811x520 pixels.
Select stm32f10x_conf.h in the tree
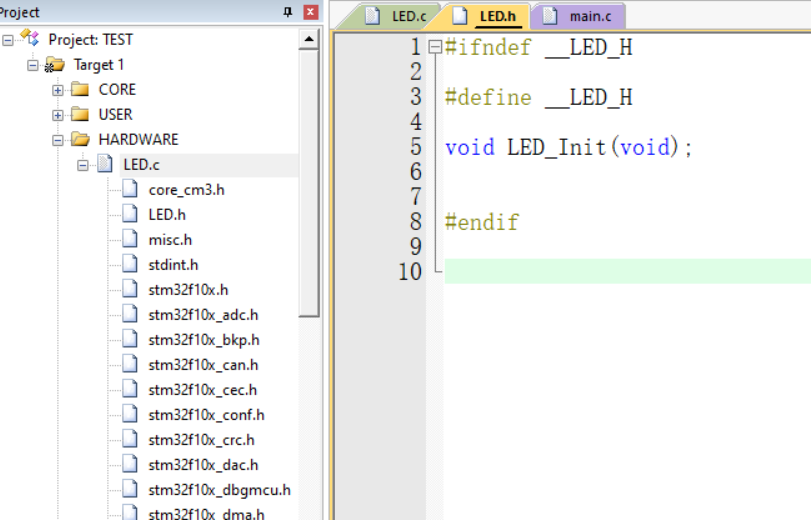click(206, 415)
